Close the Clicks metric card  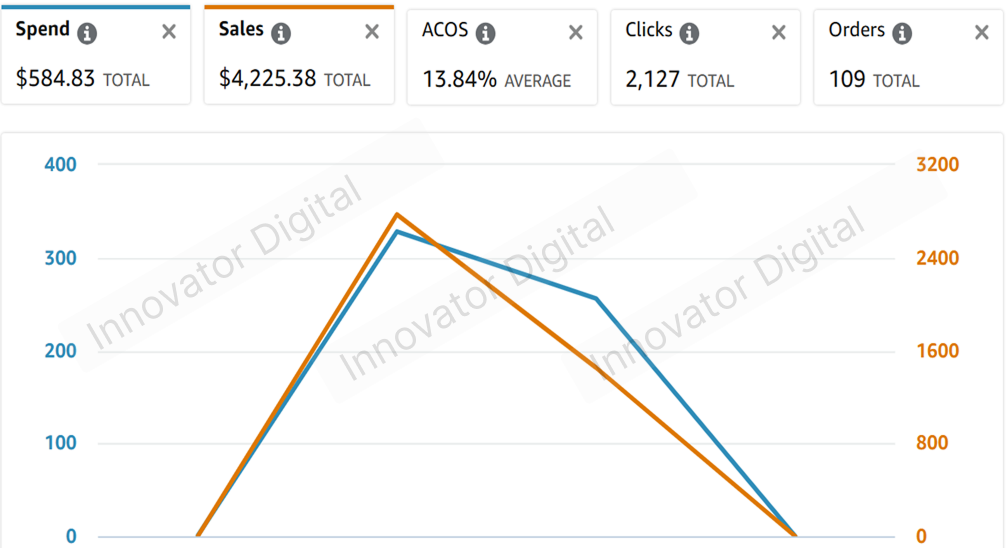click(778, 32)
